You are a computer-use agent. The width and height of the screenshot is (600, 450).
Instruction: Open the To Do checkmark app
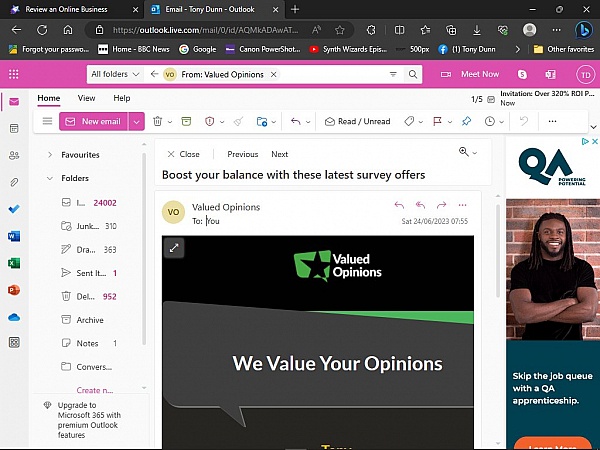(14, 209)
